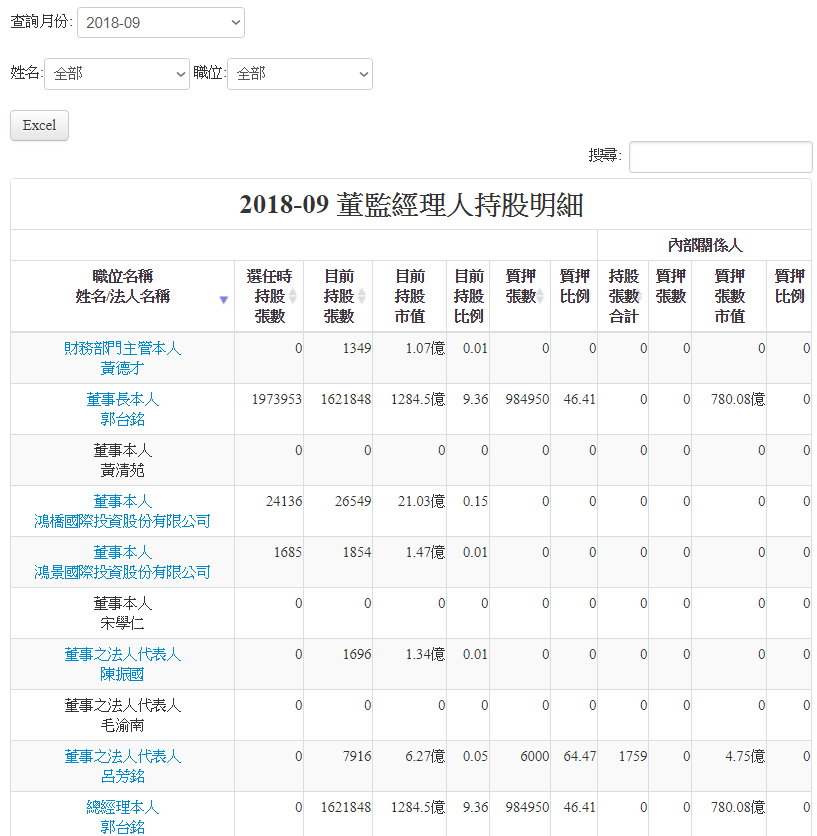Expand the 職位 dropdown
The height and width of the screenshot is (836, 817).
coord(300,73)
